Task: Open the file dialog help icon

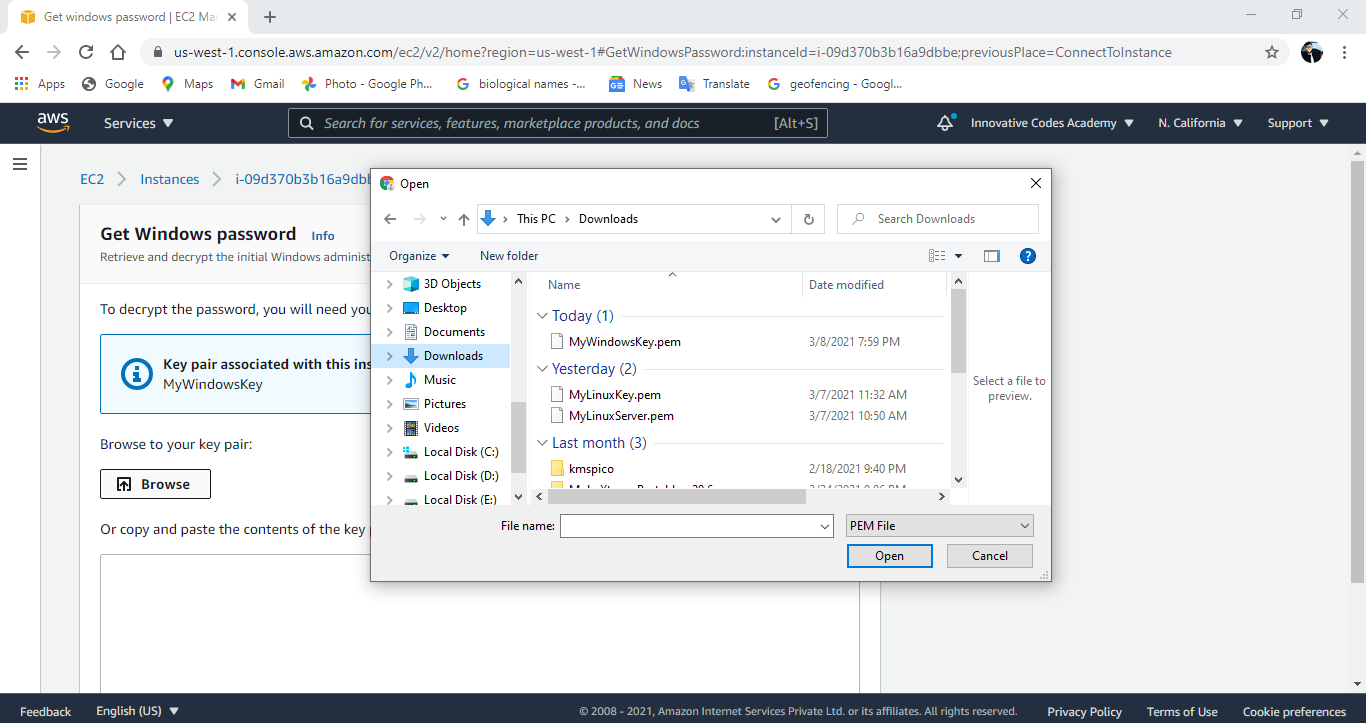Action: coord(1027,256)
